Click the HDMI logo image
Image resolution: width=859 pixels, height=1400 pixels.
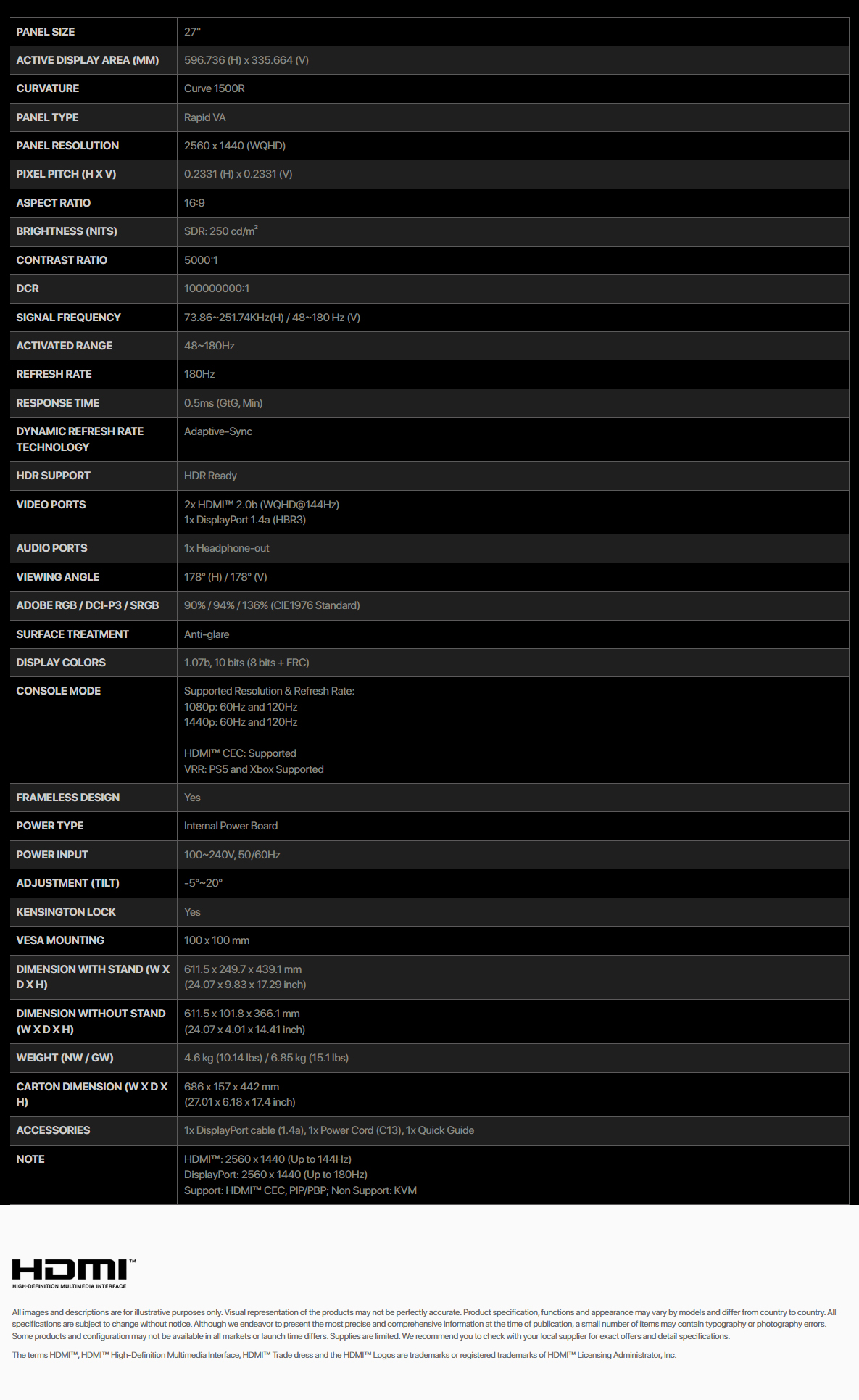point(73,1274)
